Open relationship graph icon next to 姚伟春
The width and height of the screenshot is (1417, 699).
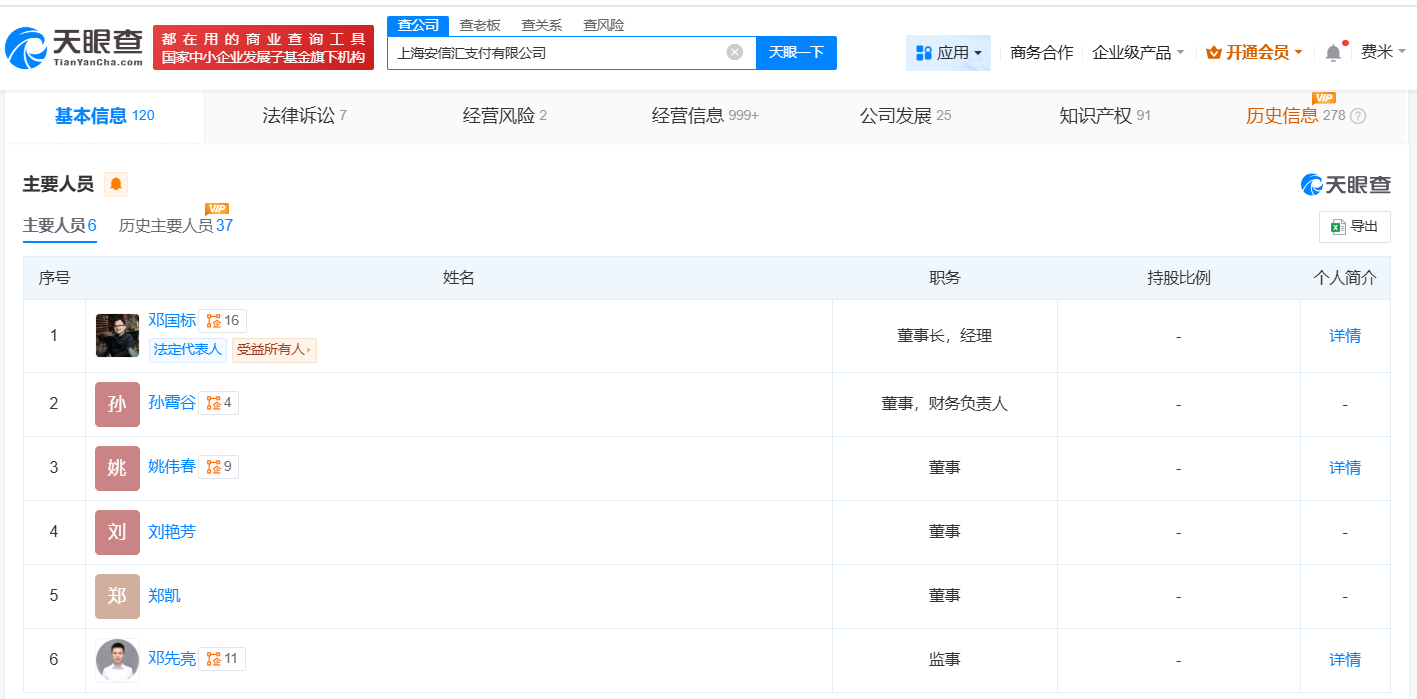click(213, 467)
